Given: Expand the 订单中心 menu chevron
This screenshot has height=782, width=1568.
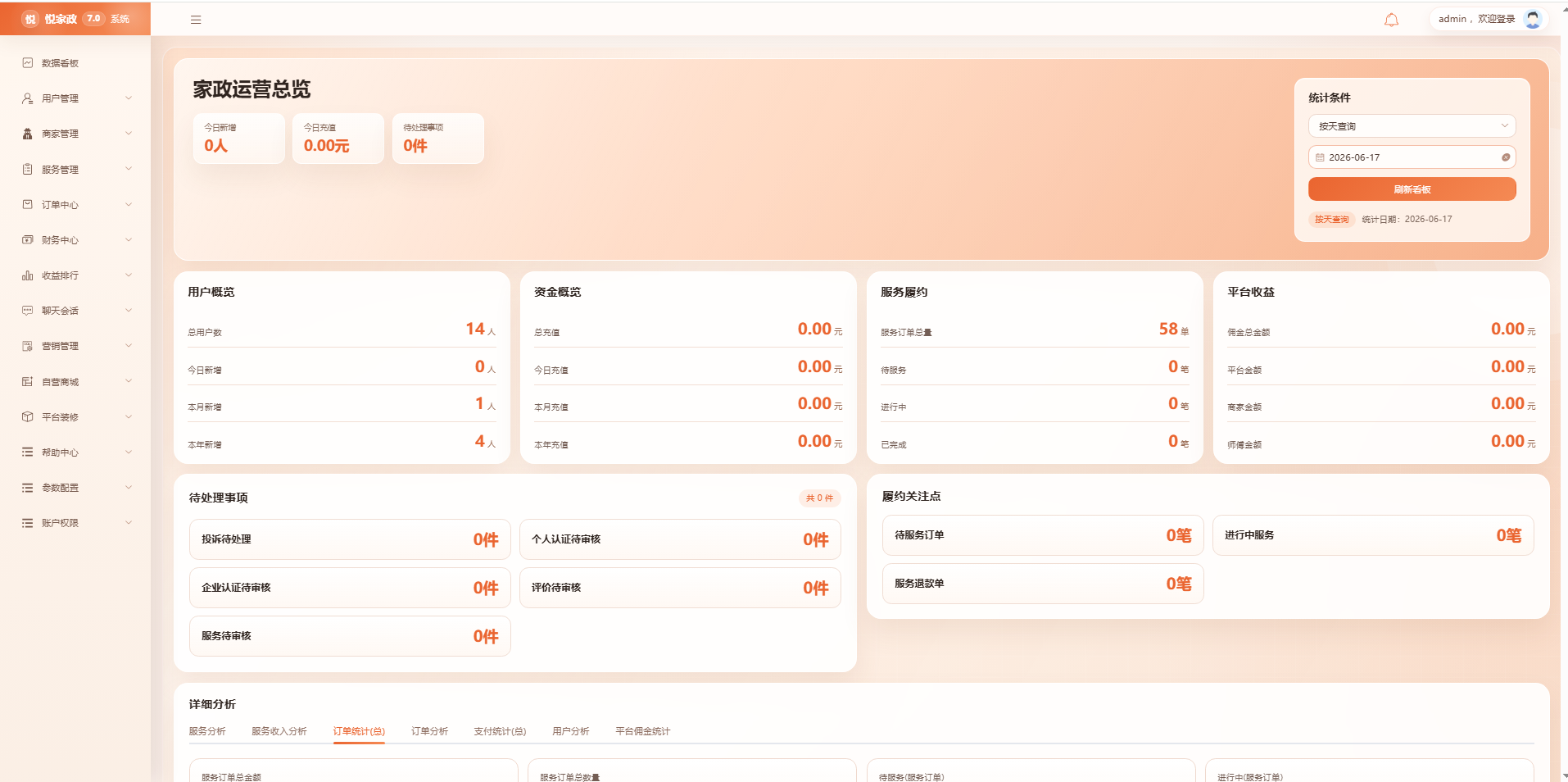Looking at the screenshot, I should pyautogui.click(x=129, y=205).
